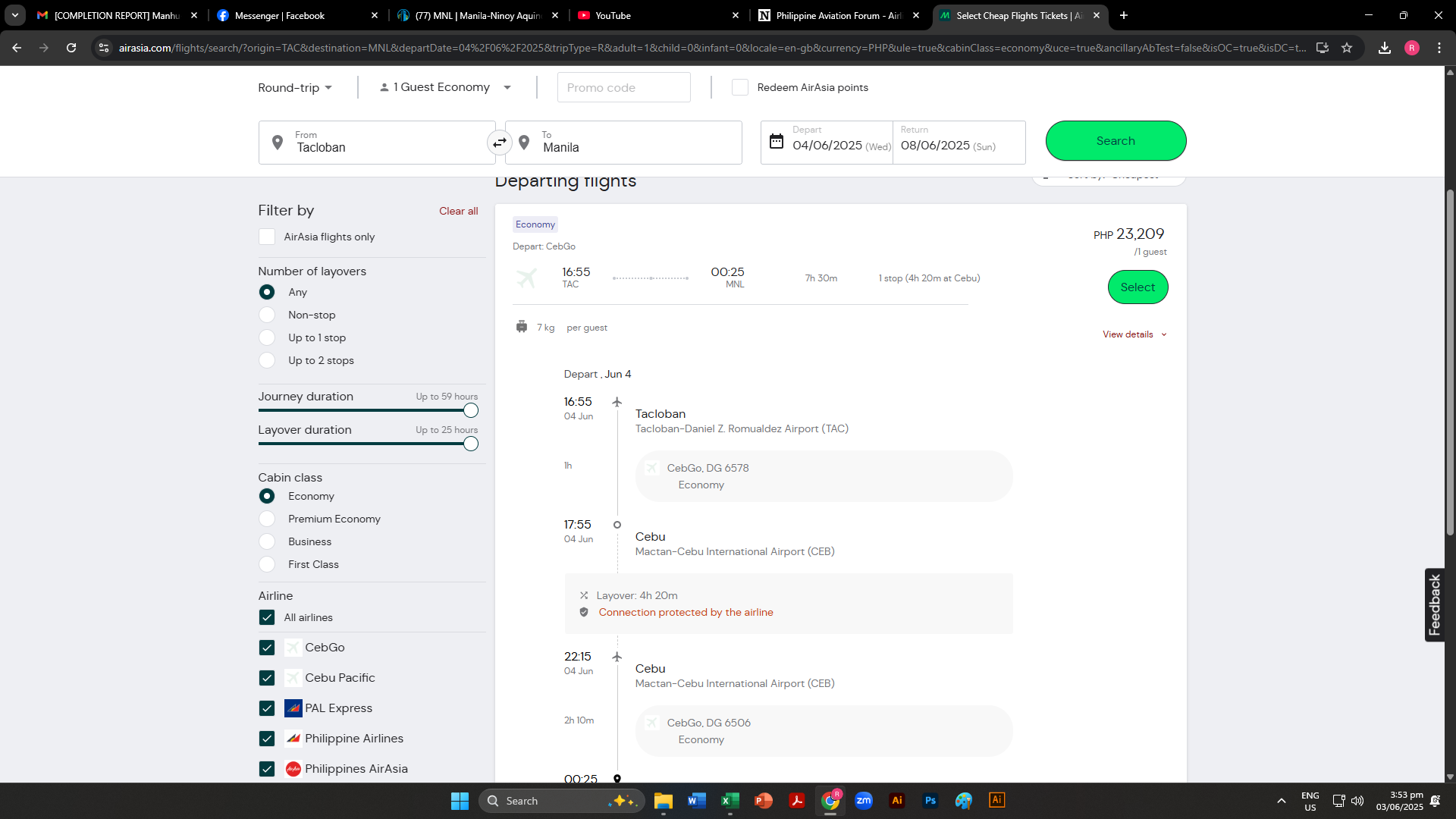Open the Round-trip type dropdown
1456x819 pixels.
click(295, 88)
